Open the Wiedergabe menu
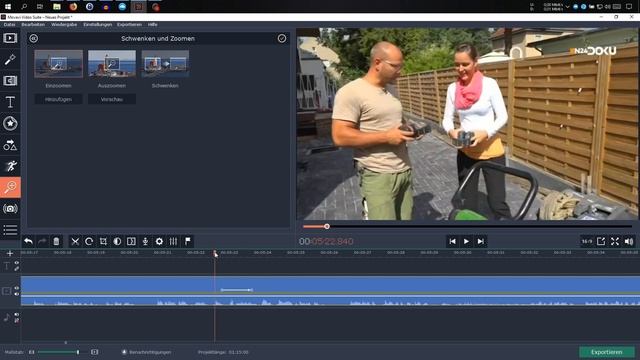Screen dimensions: 640x360 (64, 24)
